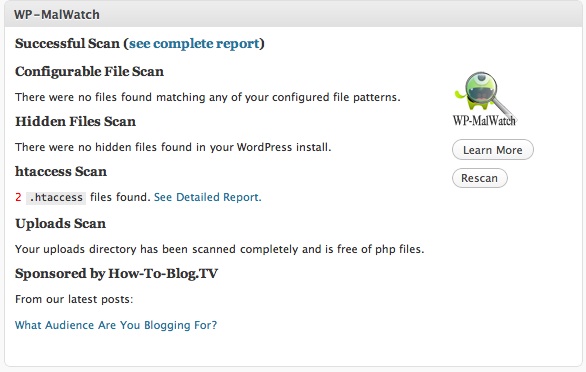Click the Learn More button
586x372 pixels.
tap(493, 150)
